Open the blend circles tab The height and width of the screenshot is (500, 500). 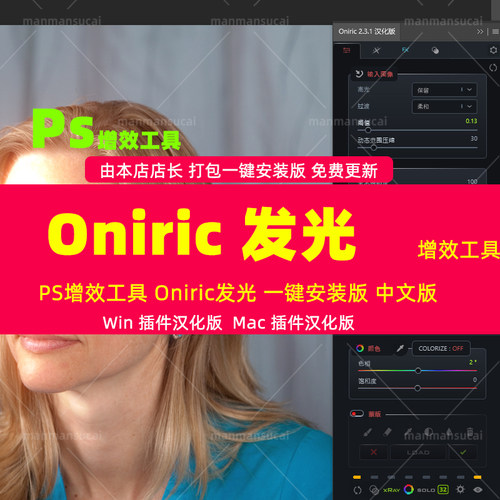(x=435, y=51)
